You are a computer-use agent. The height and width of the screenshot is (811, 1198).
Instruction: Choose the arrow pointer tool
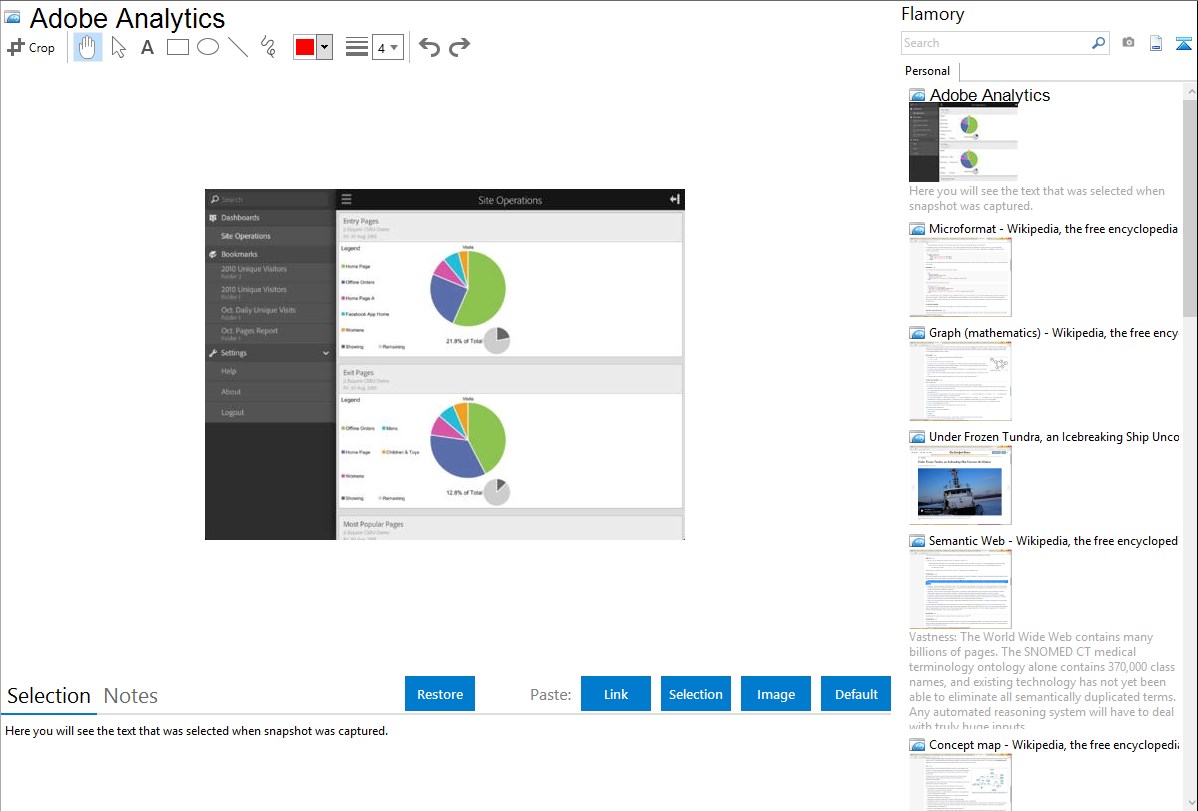[118, 47]
